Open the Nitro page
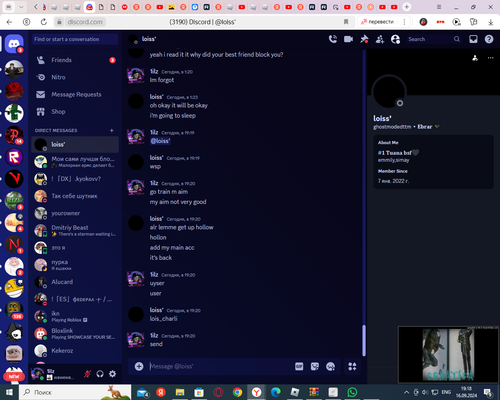 coord(75,77)
